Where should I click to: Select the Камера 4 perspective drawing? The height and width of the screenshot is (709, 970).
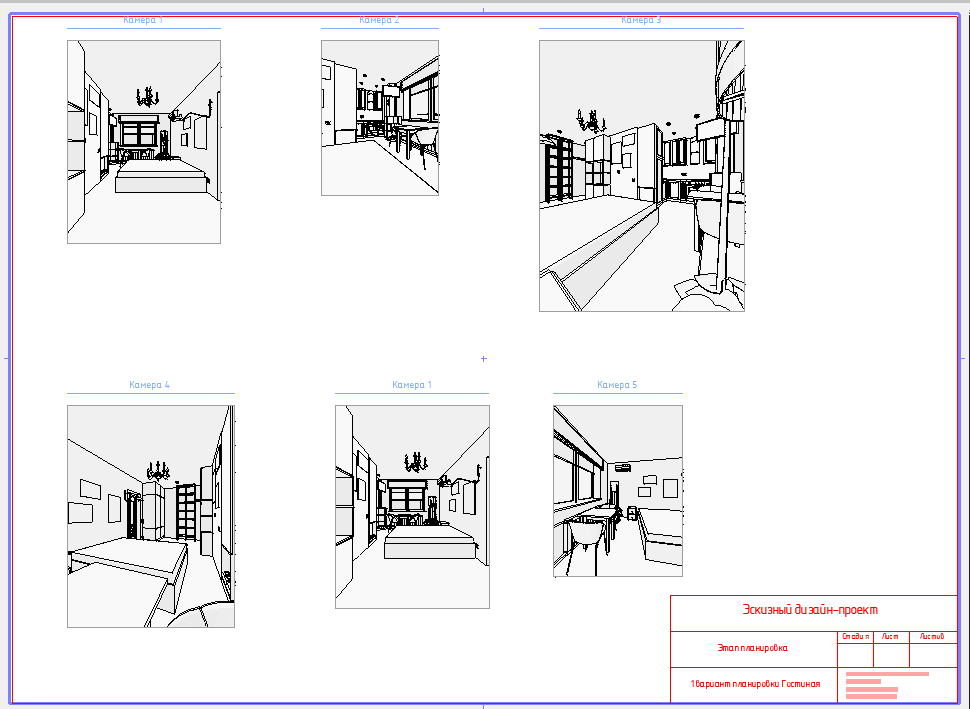(151, 517)
